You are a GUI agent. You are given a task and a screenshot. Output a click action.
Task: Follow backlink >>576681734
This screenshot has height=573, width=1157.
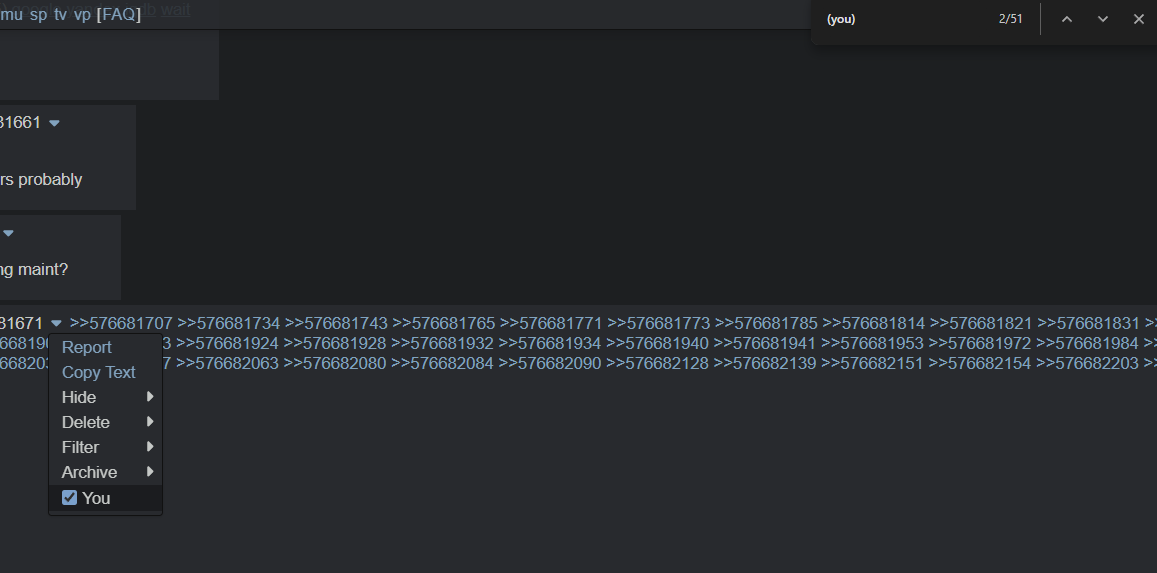[229, 324]
